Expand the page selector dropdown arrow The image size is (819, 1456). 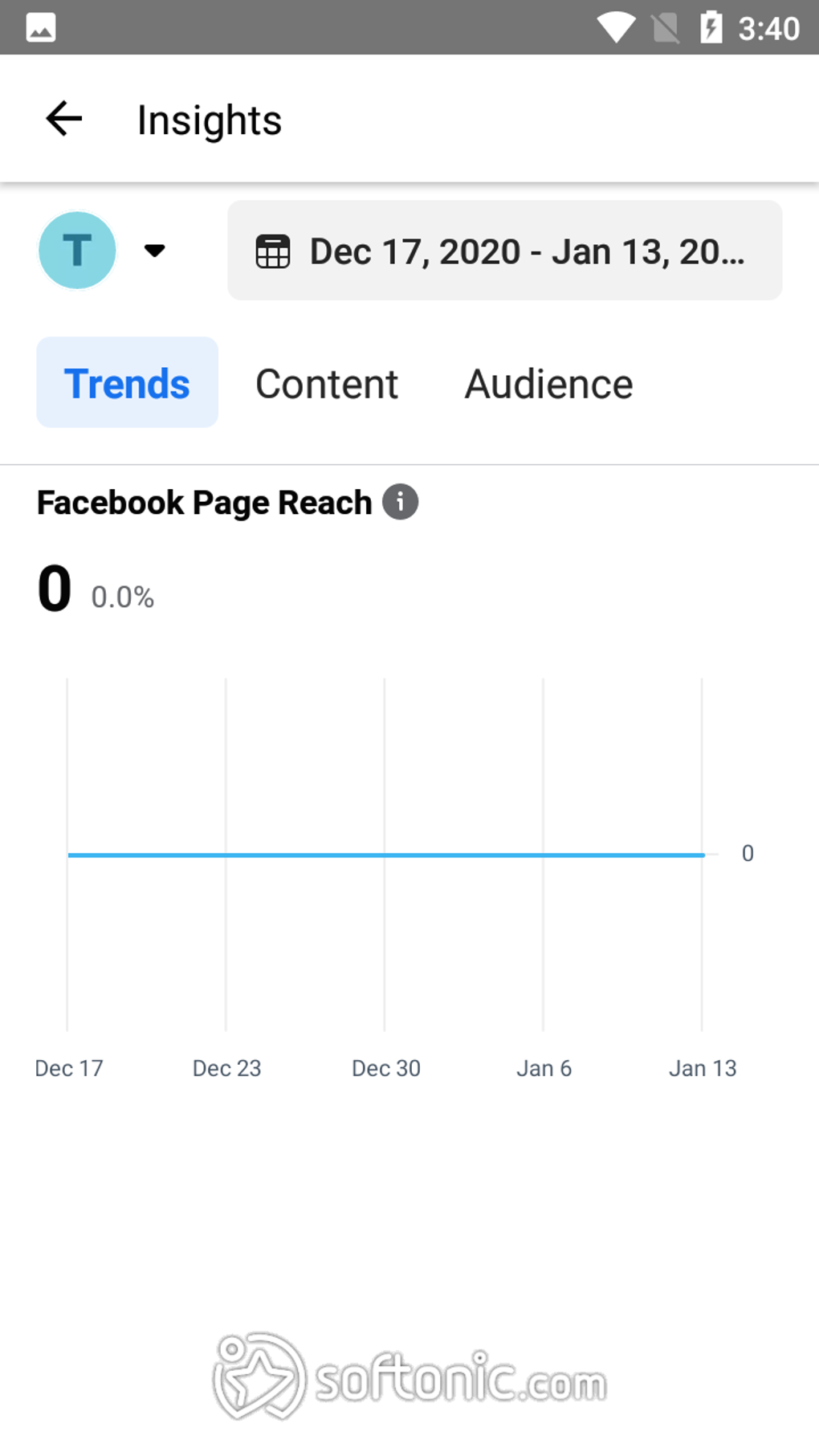point(154,251)
